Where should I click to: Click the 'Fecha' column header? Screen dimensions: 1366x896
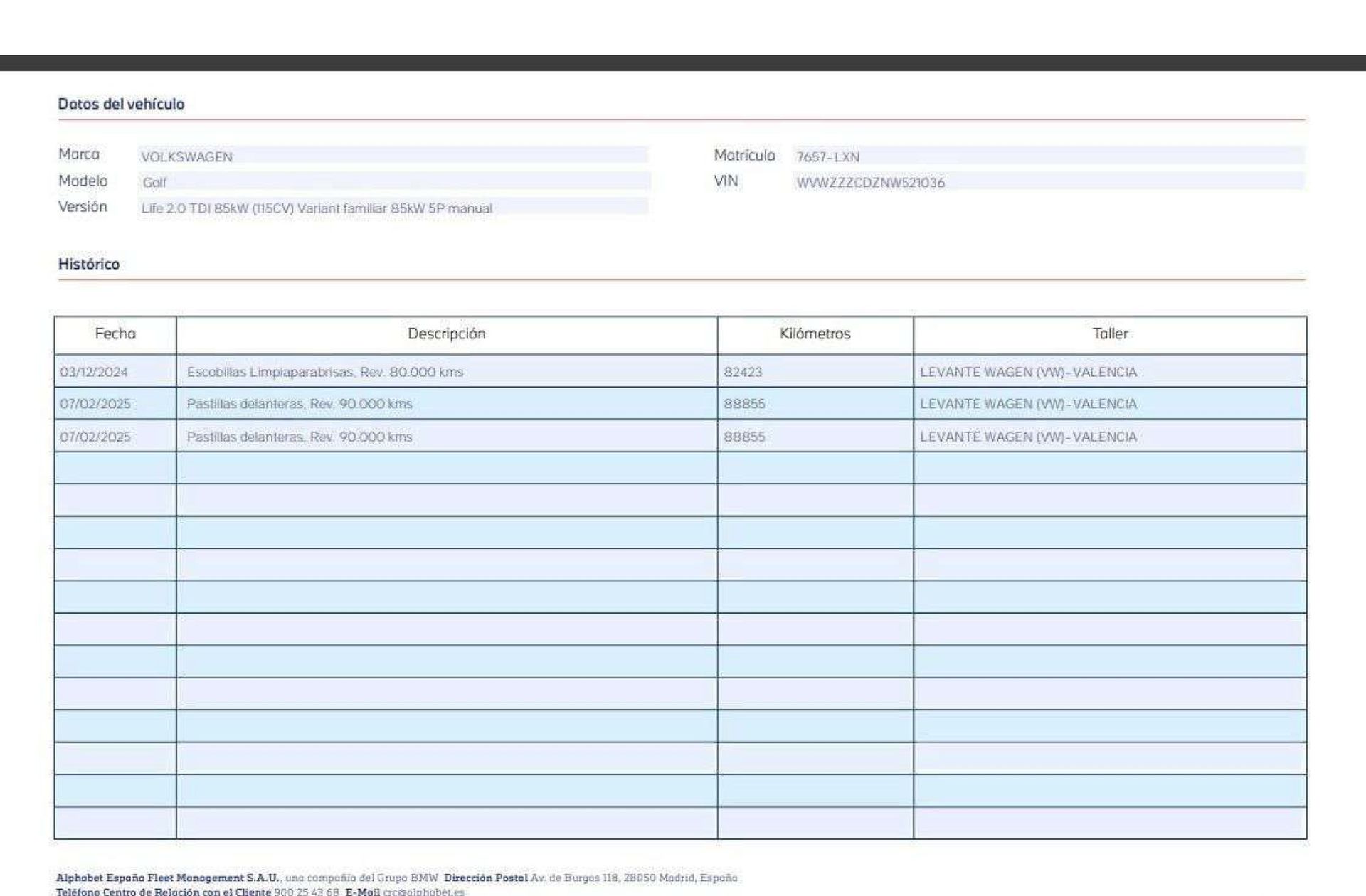coord(115,334)
